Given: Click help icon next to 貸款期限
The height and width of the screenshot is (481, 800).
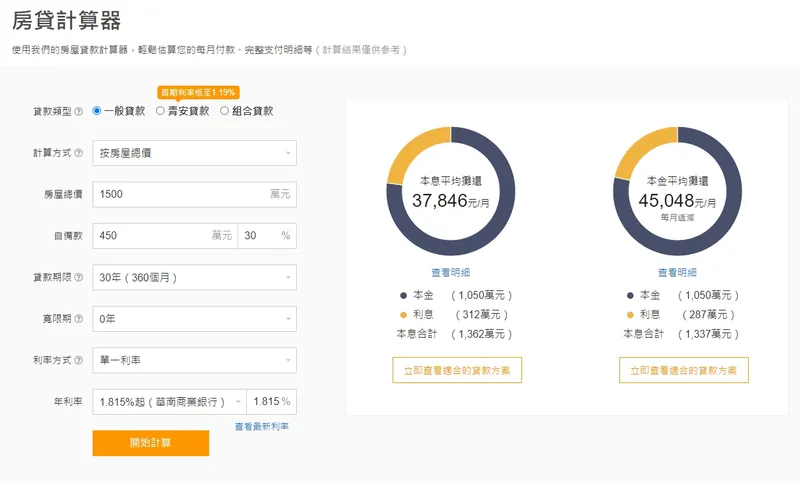Looking at the screenshot, I should [79, 277].
